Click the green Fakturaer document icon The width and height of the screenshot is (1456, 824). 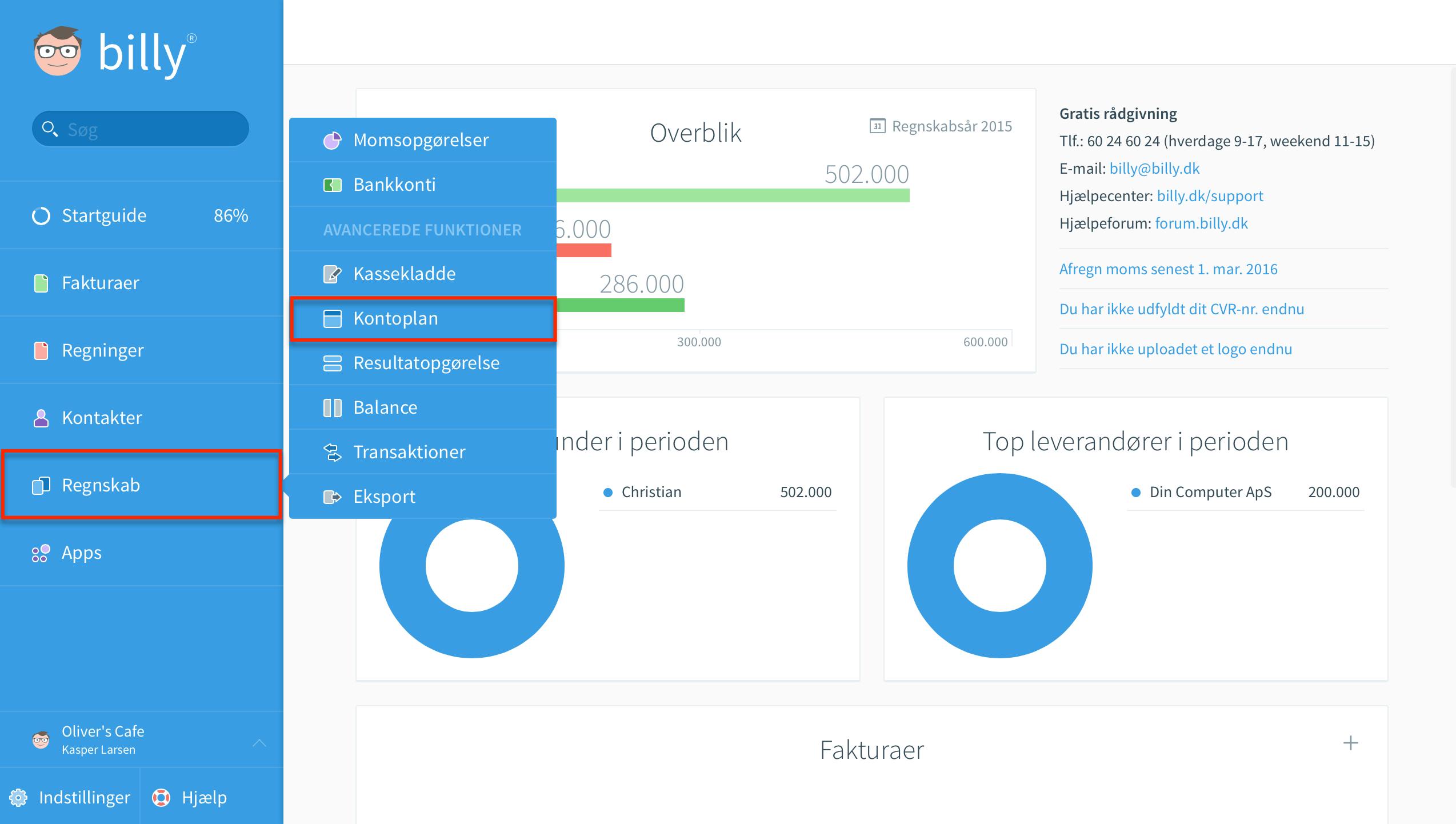[41, 283]
